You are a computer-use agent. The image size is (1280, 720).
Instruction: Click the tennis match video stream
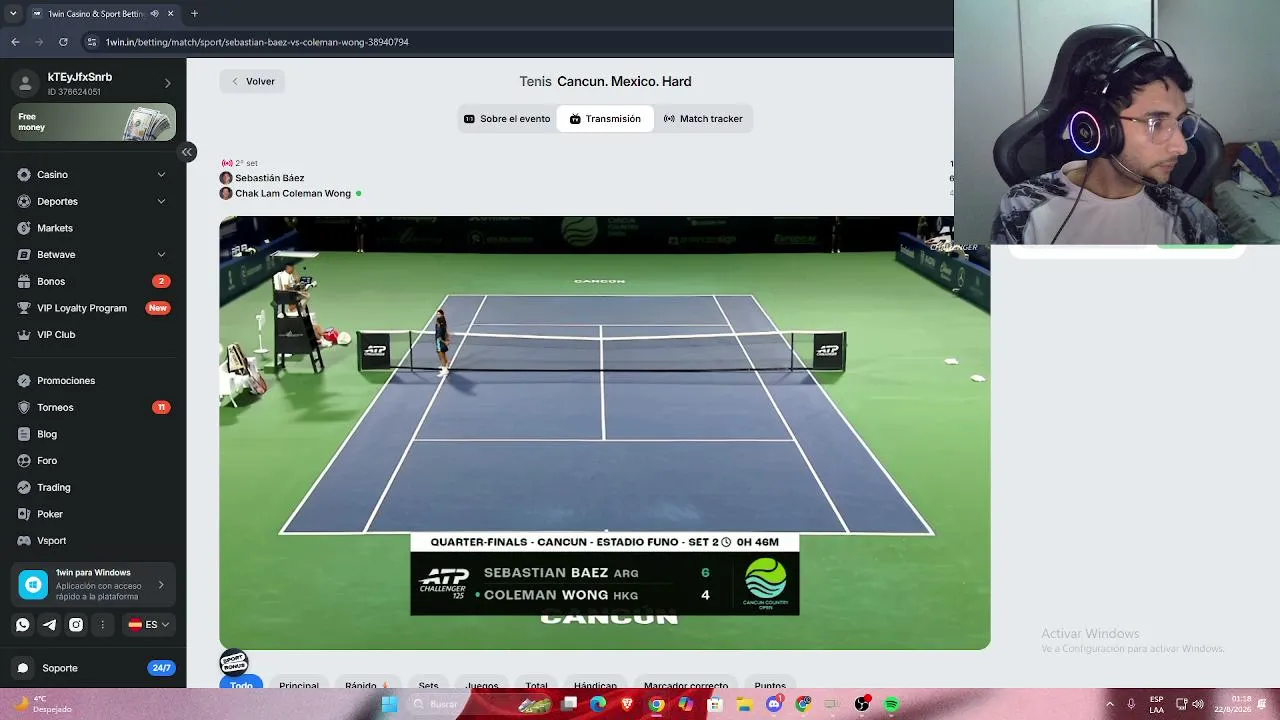pyautogui.click(x=605, y=433)
